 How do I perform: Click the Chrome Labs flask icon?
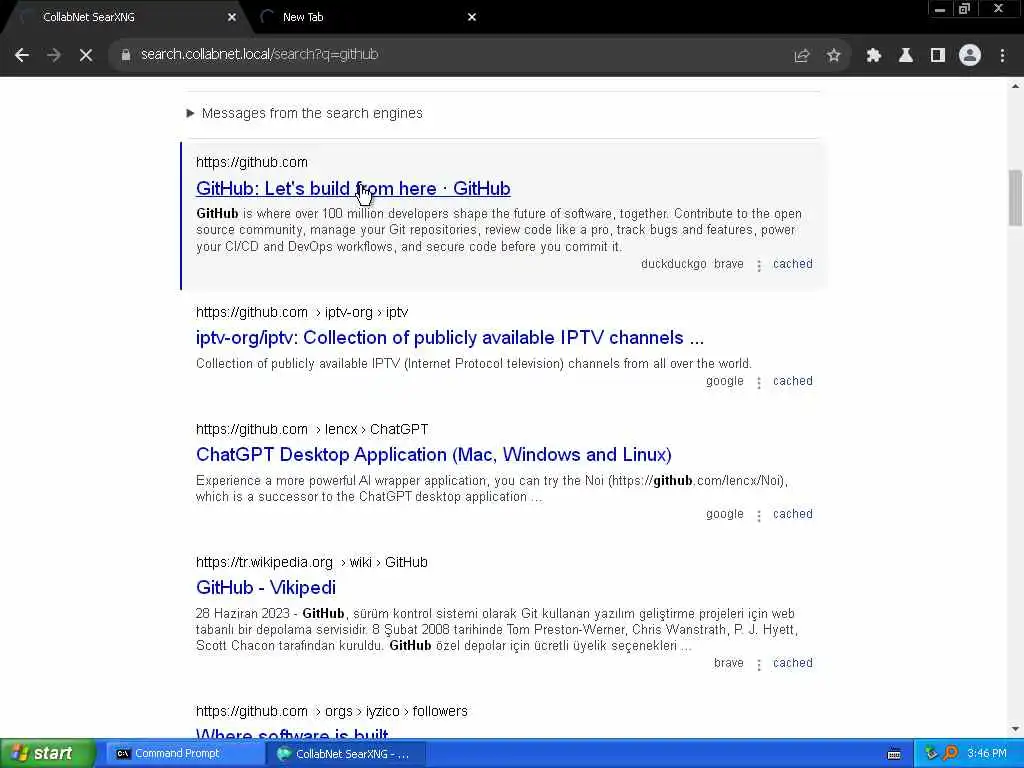coord(906,56)
